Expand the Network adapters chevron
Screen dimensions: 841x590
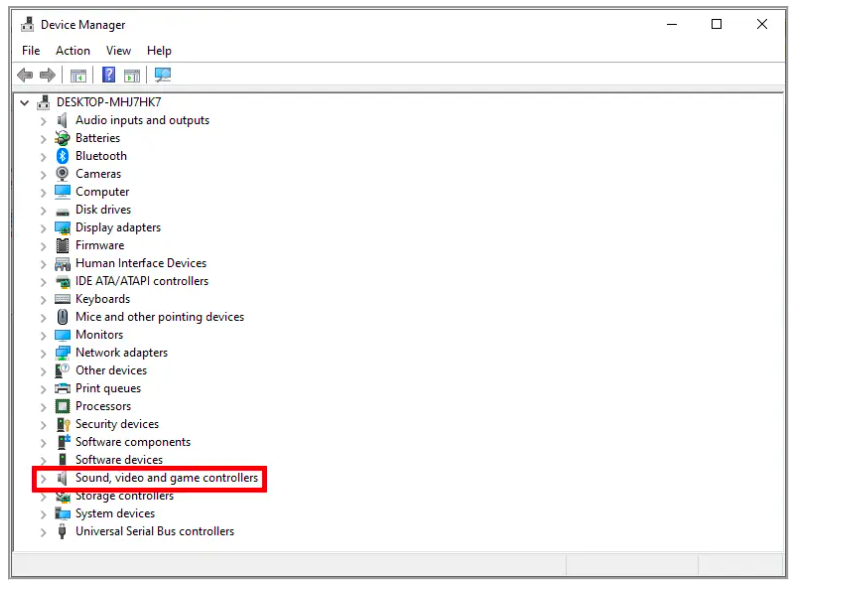(x=43, y=353)
